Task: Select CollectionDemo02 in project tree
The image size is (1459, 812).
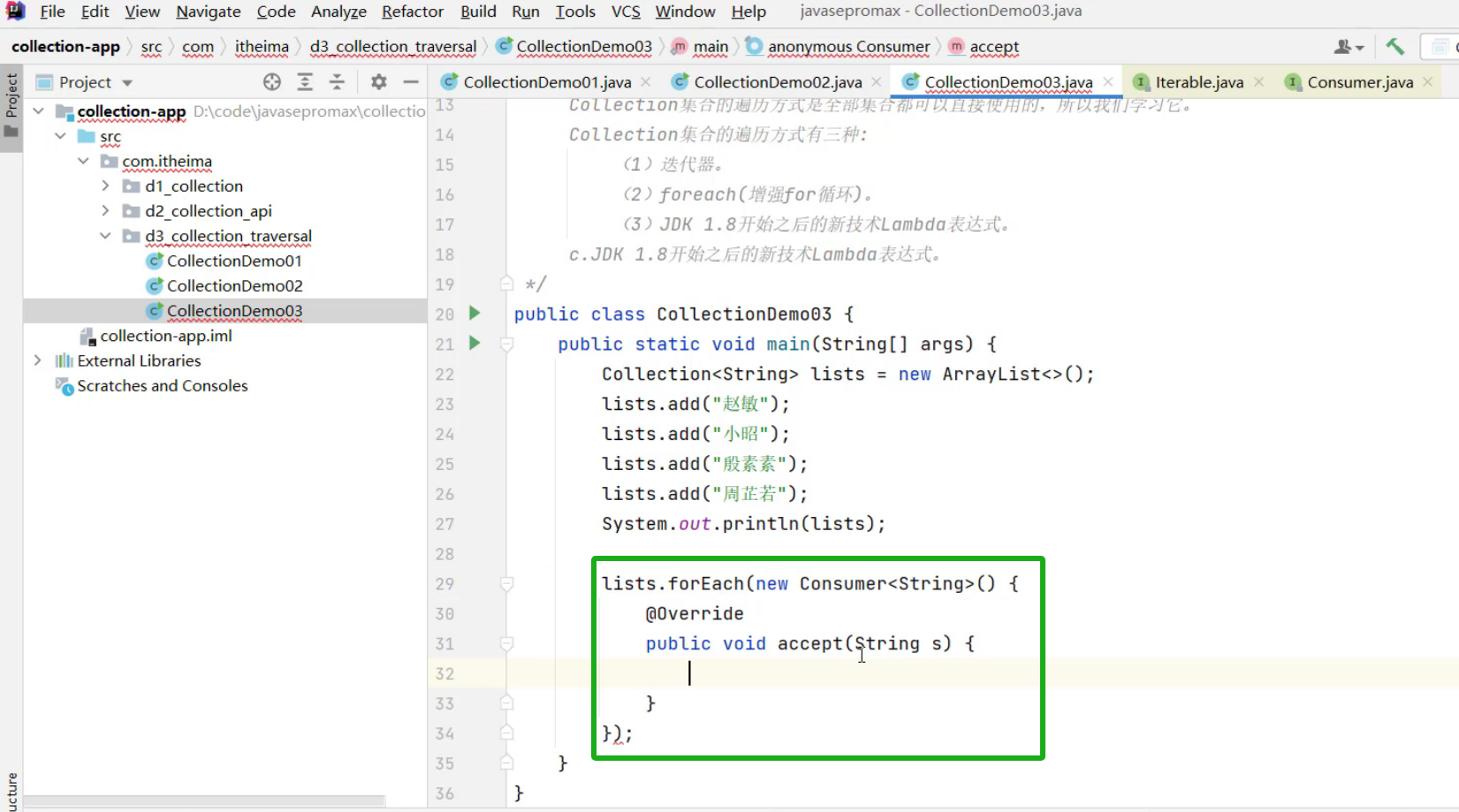Action: pyautogui.click(x=234, y=285)
